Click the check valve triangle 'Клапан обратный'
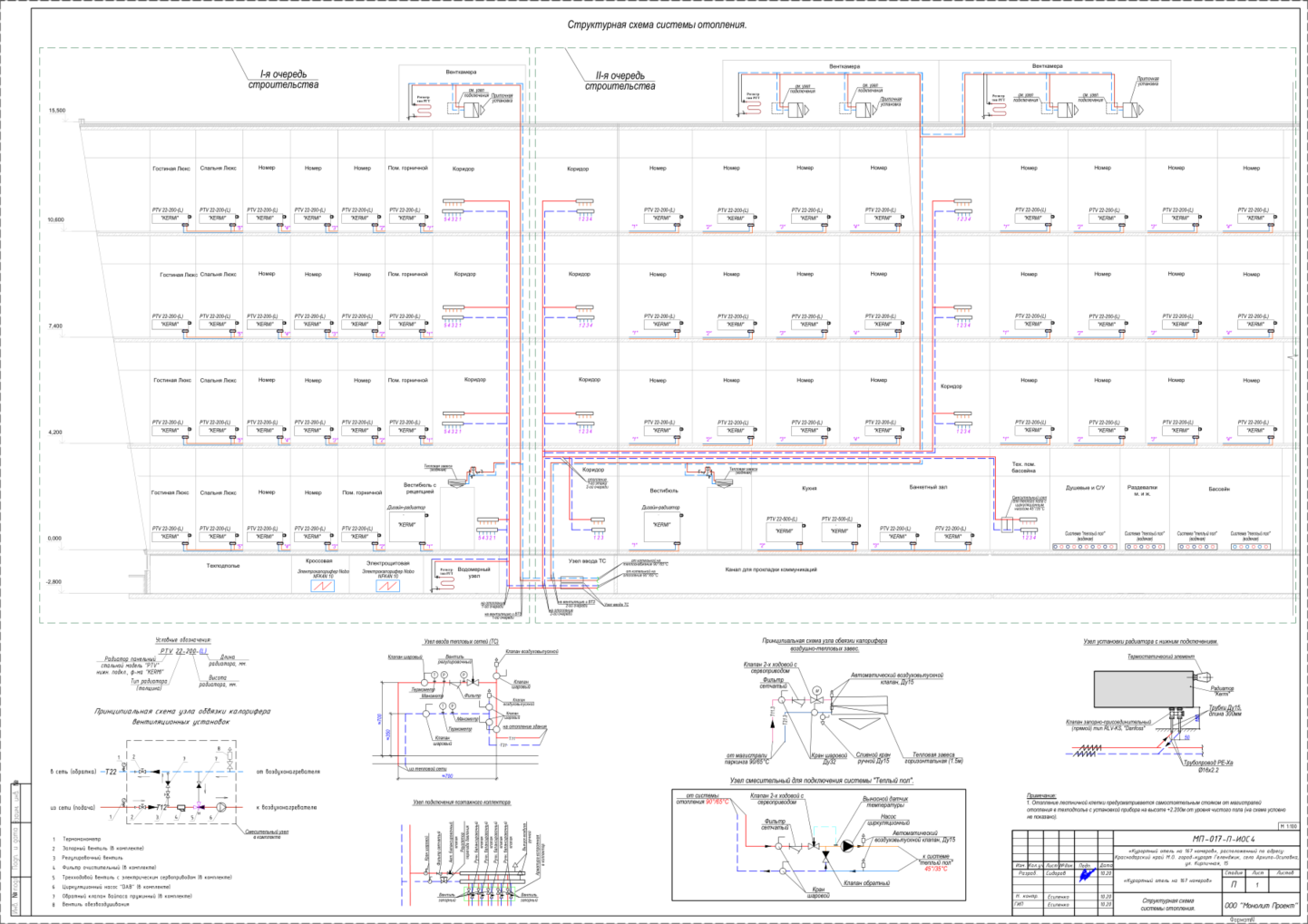This screenshot has height=924, width=1308. 825,857
